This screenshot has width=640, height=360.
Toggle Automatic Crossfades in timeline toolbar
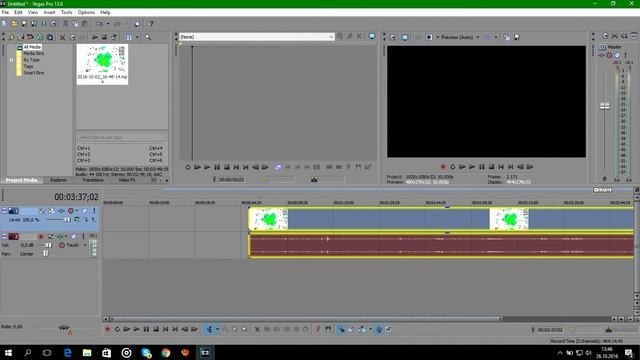coord(351,329)
